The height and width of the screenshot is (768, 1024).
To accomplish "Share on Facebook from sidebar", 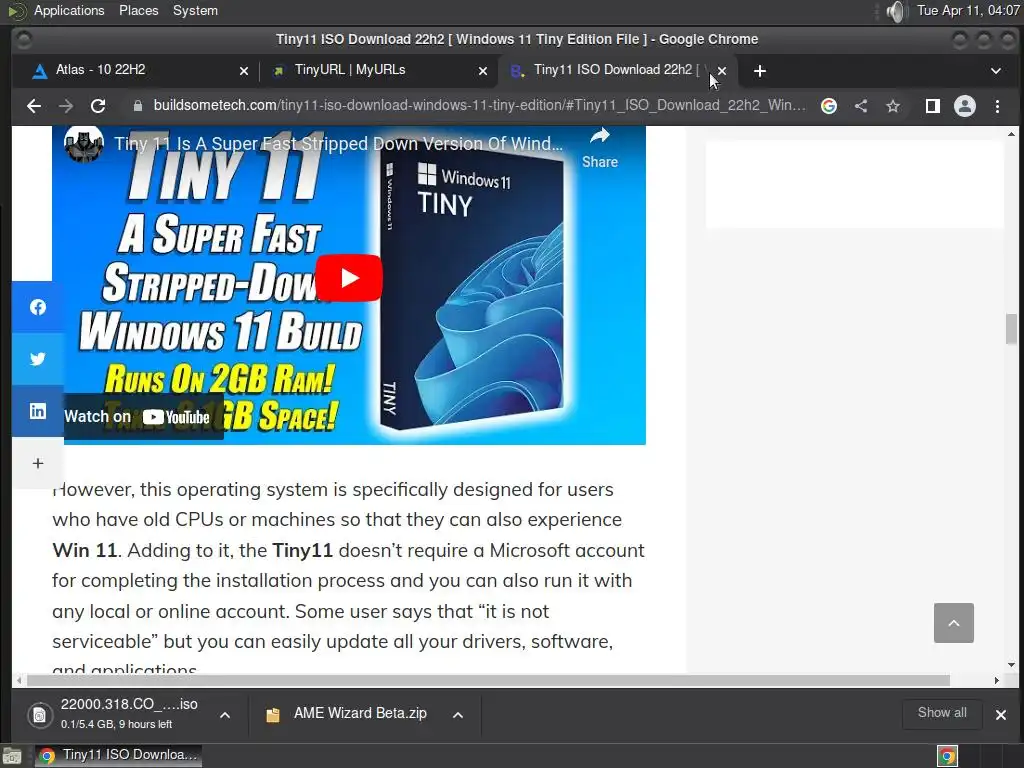I will [38, 307].
